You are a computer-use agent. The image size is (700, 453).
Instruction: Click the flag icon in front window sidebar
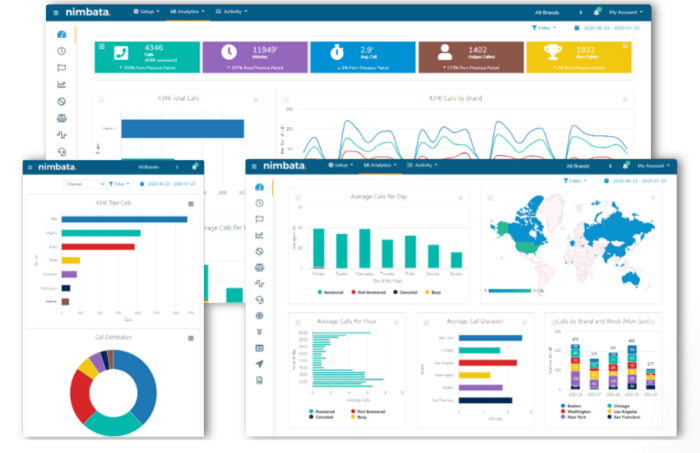(260, 219)
